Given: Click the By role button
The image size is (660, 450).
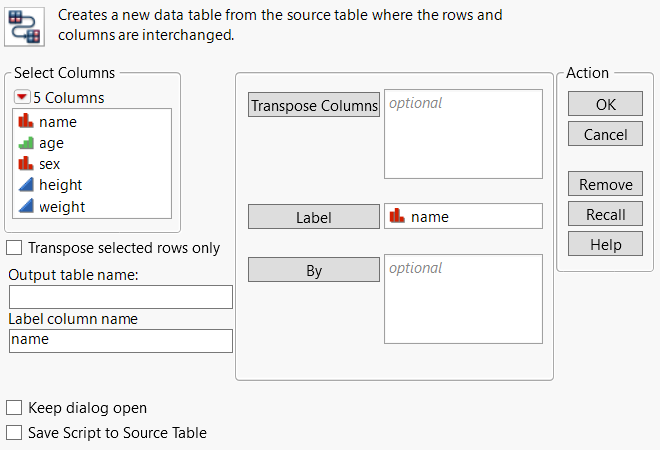Looking at the screenshot, I should pyautogui.click(x=313, y=271).
